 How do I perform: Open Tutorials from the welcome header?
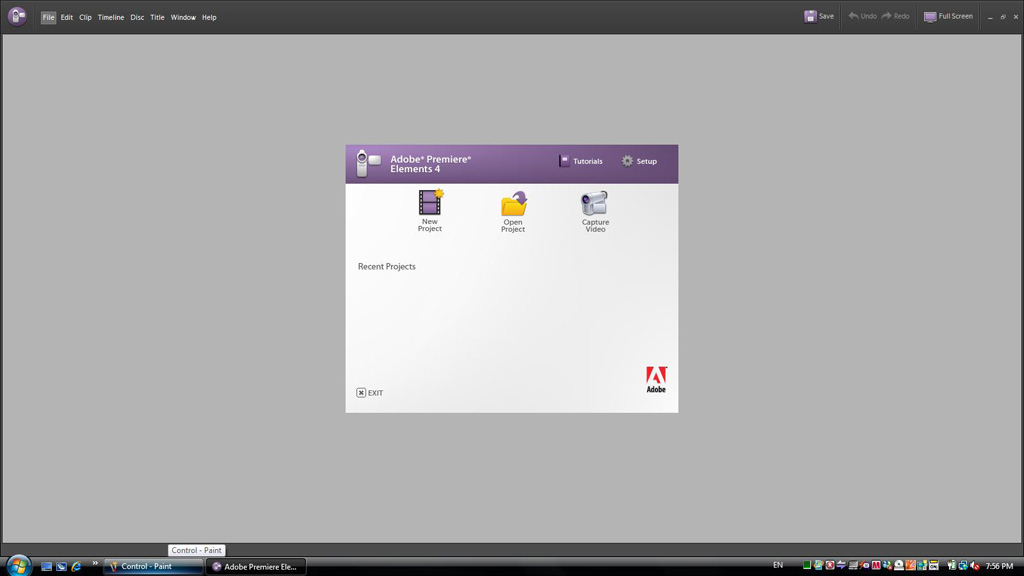pyautogui.click(x=581, y=161)
